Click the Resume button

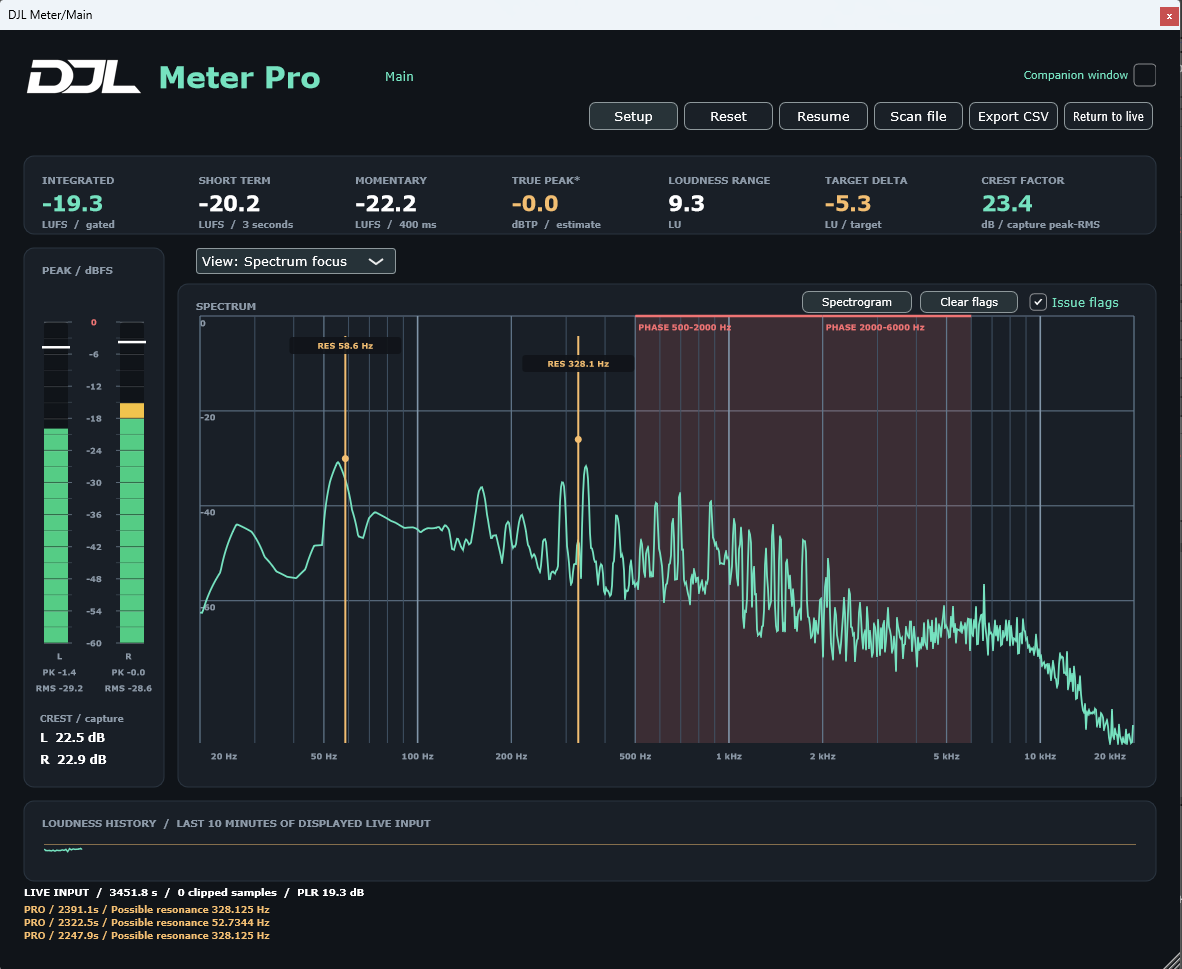coord(823,116)
